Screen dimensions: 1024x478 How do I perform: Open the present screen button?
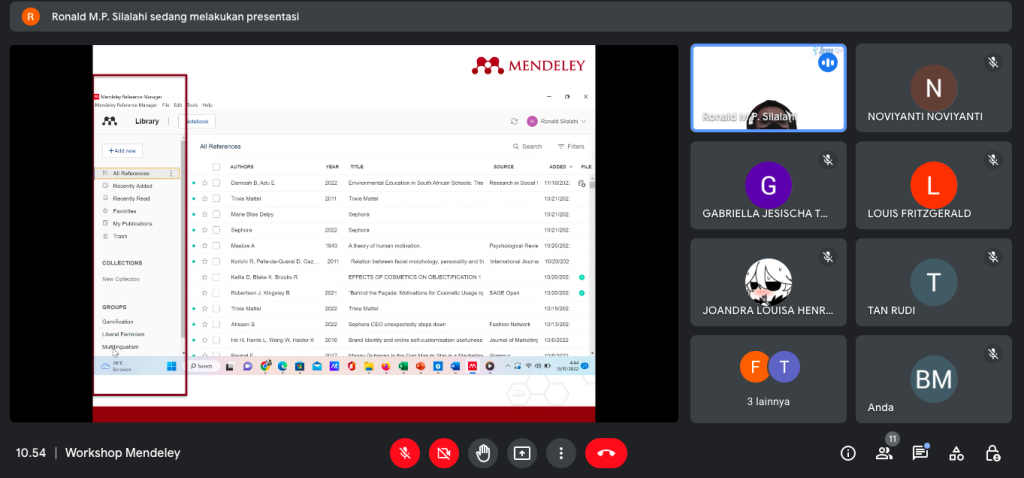(x=522, y=453)
